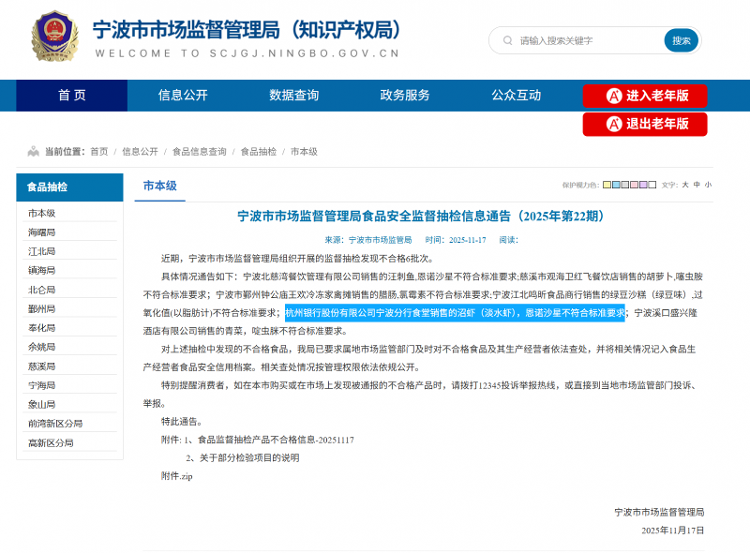Select the yellow eye-protection color swatch
Image resolution: width=750 pixels, height=553 pixels.
606,185
